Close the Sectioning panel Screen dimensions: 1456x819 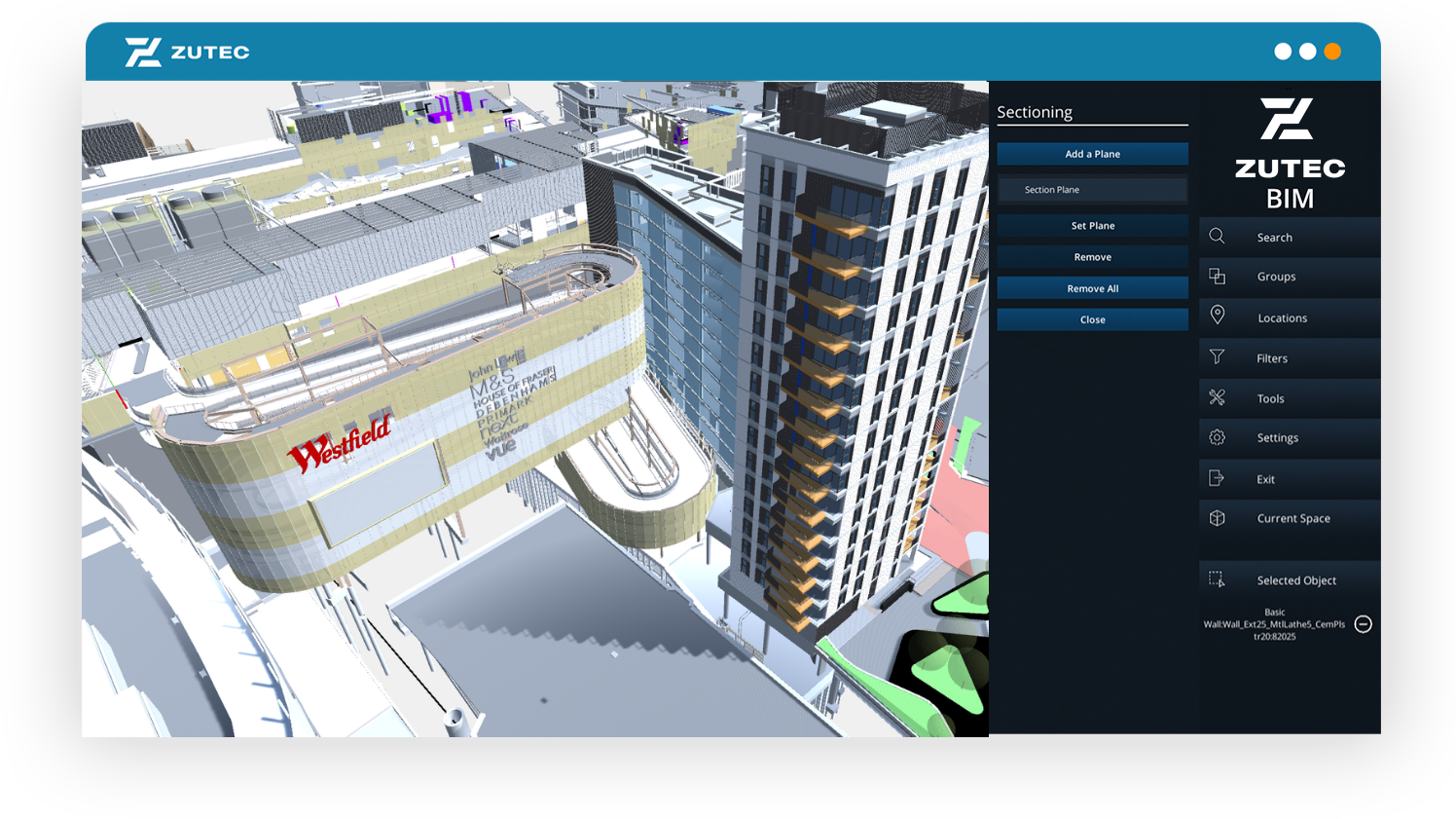point(1092,318)
